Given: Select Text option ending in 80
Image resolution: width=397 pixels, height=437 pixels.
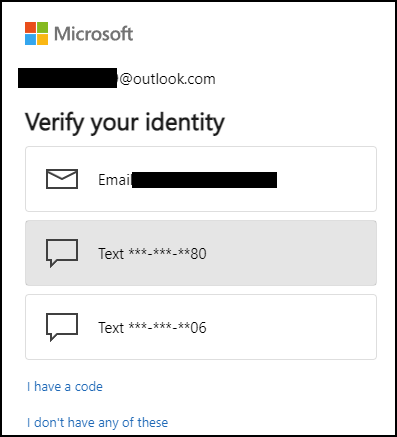Looking at the screenshot, I should tap(201, 253).
